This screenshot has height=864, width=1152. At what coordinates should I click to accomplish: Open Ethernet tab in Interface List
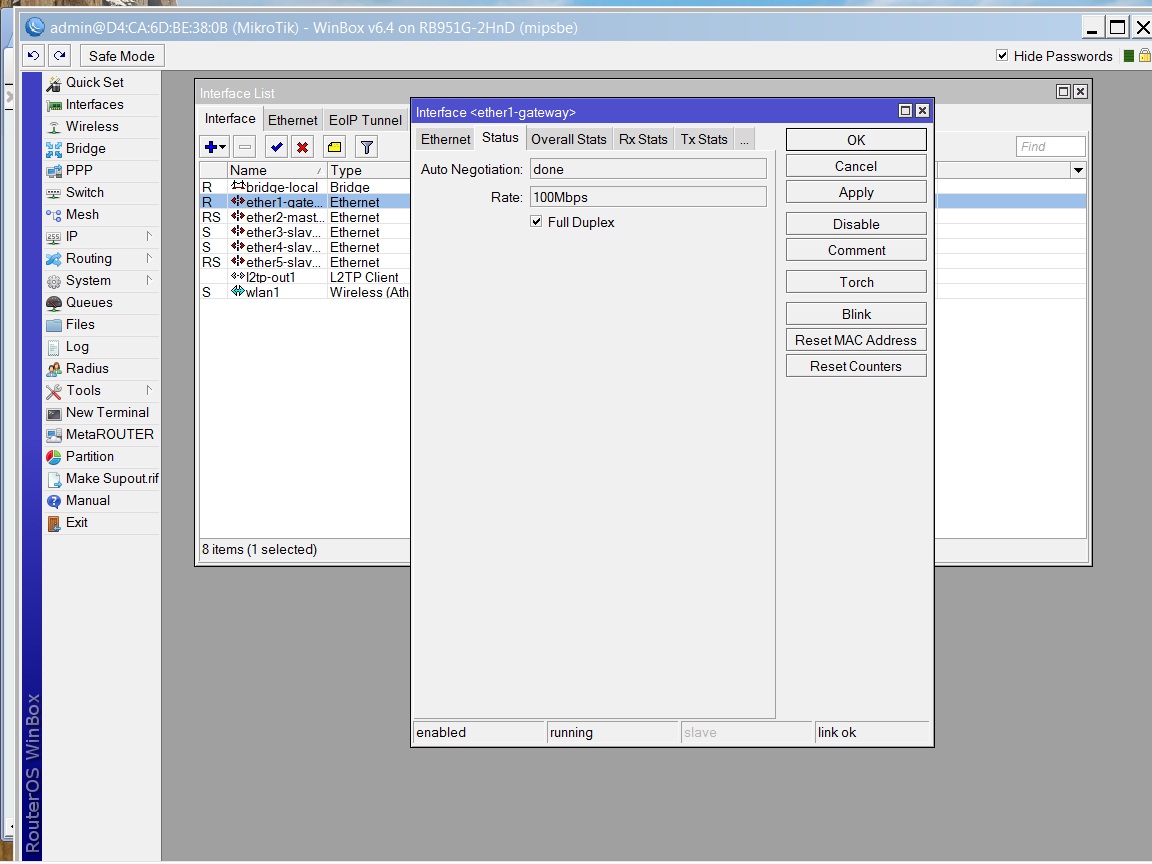tap(292, 120)
